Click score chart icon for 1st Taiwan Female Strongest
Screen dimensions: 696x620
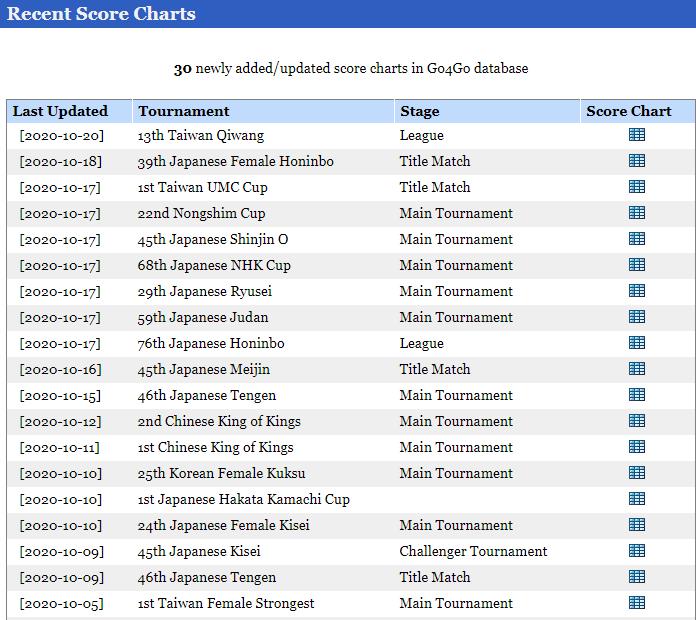click(x=637, y=603)
